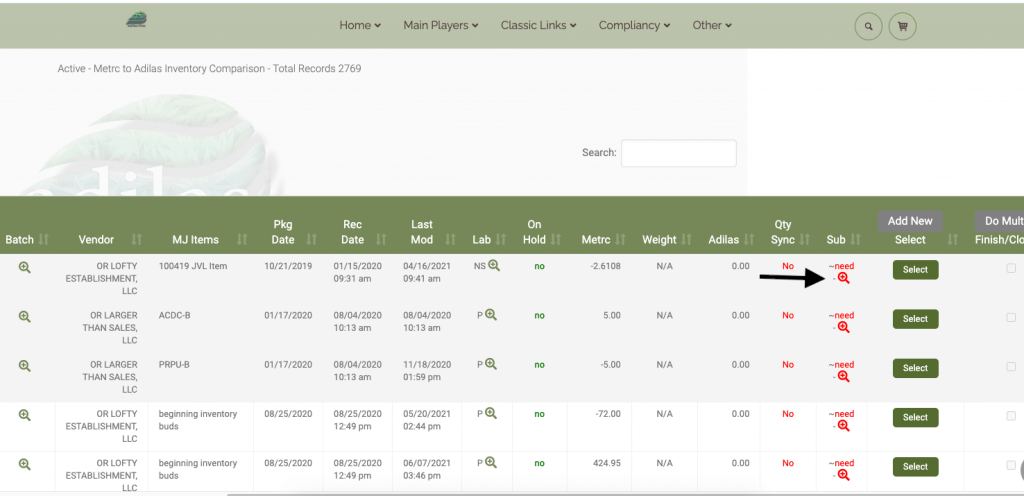This screenshot has height=496, width=1024.
Task: Click the Adilas logo in the header
Action: 136,20
